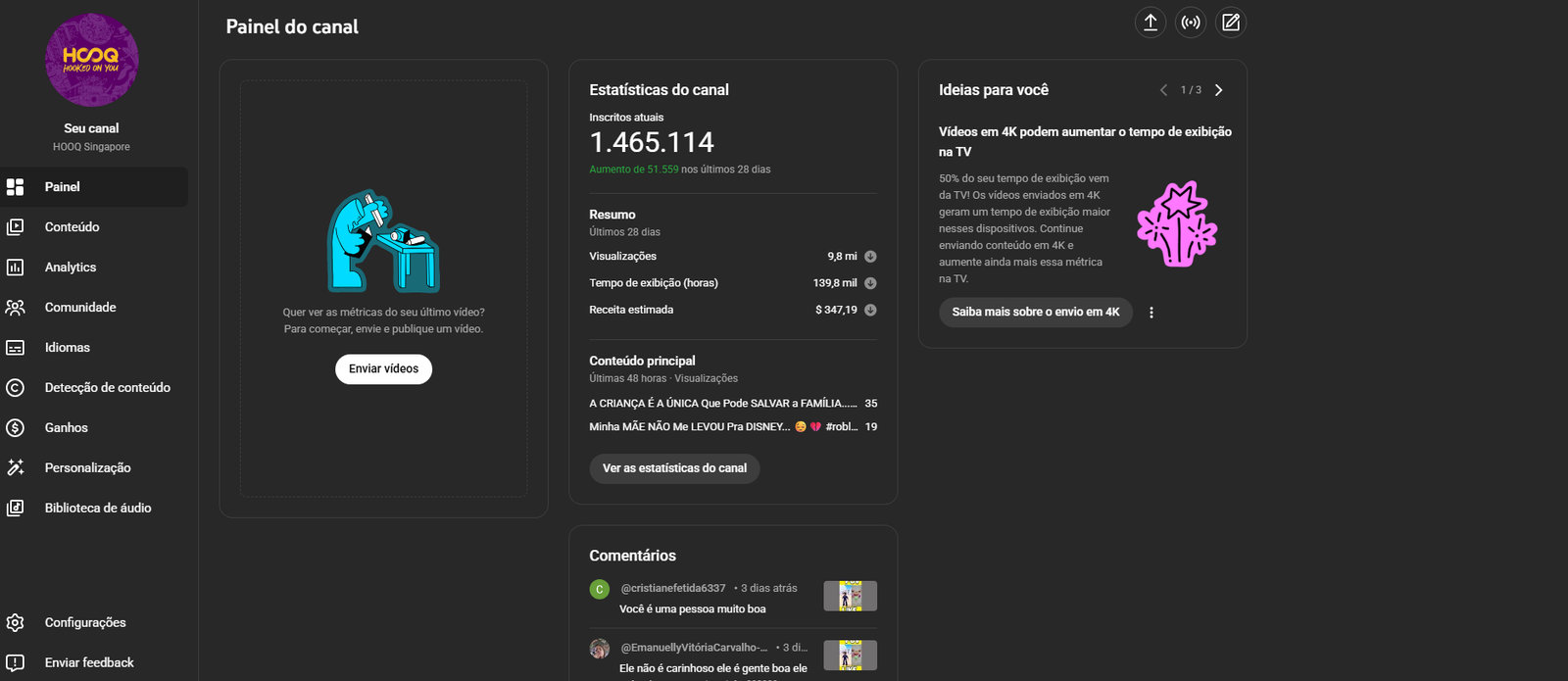Image resolution: width=1568 pixels, height=681 pixels.
Task: Click the Enviar feedback exclamation icon
Action: [15, 663]
